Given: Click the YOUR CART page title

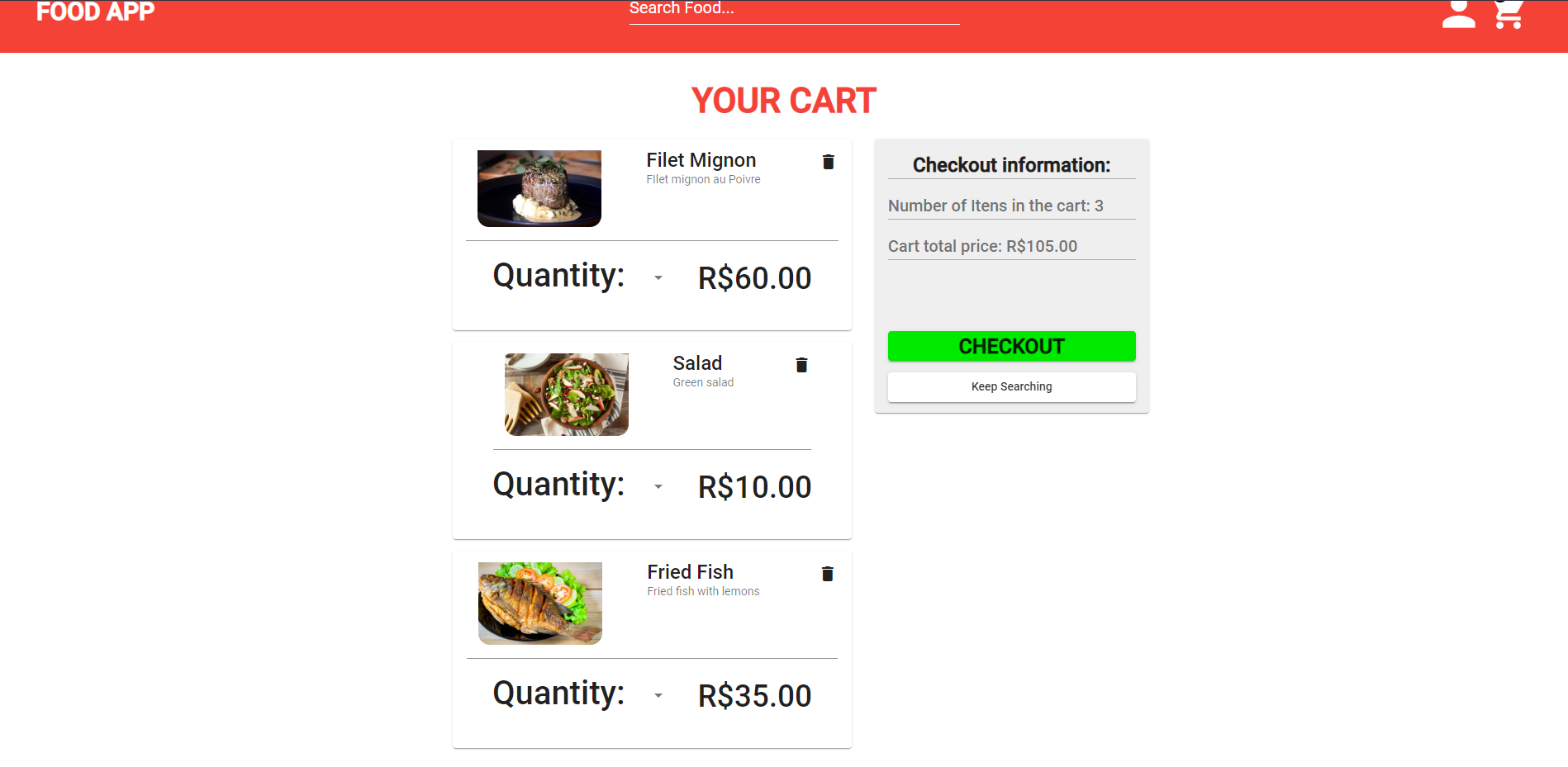Looking at the screenshot, I should pyautogui.click(x=783, y=100).
